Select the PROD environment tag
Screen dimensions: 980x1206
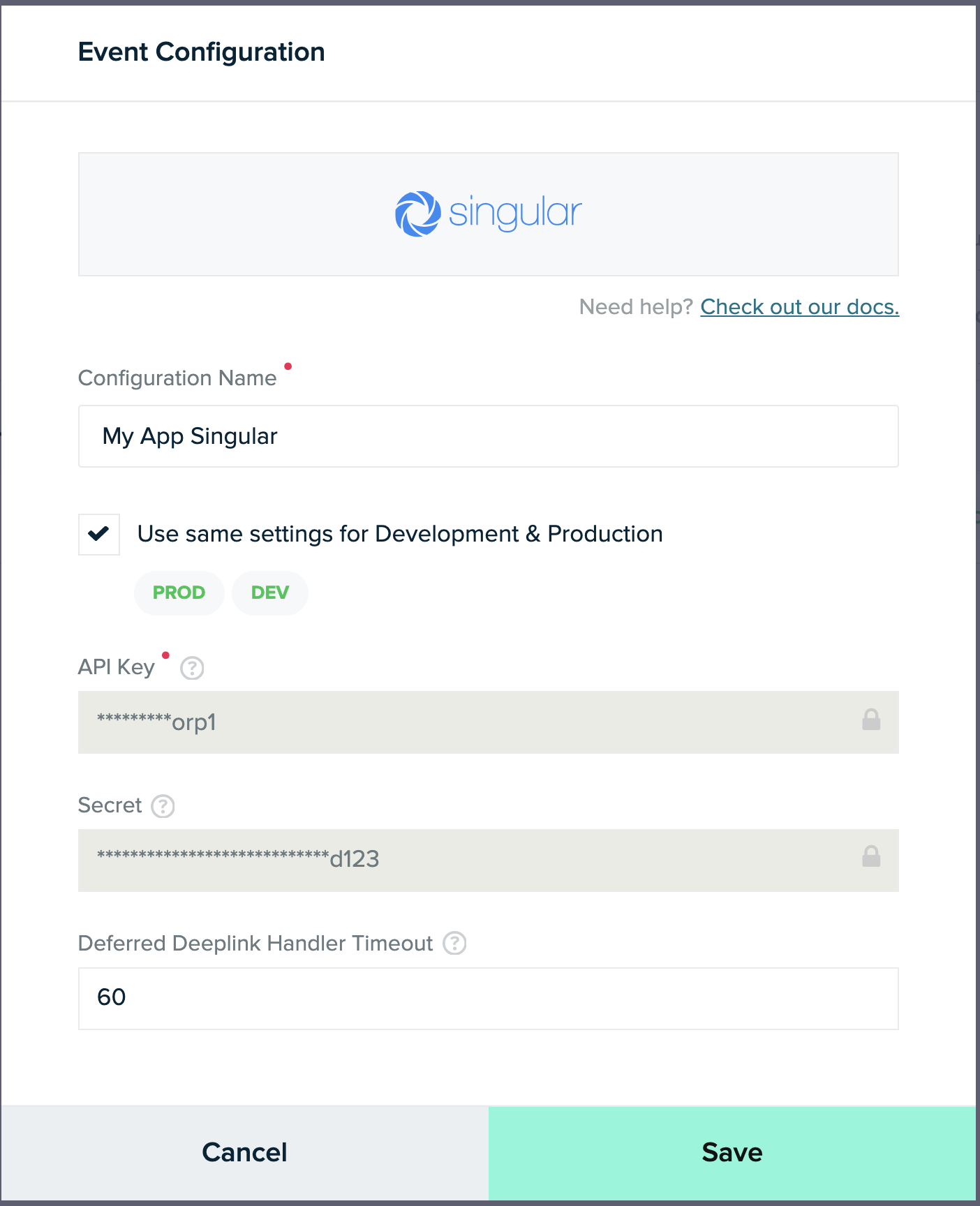(179, 593)
